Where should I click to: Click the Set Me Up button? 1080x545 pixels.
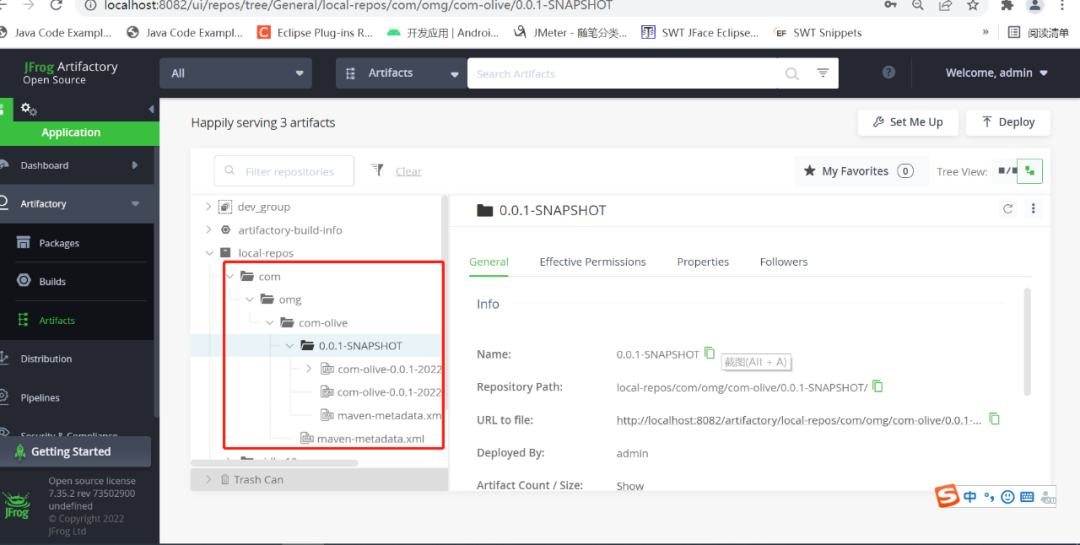[908, 122]
